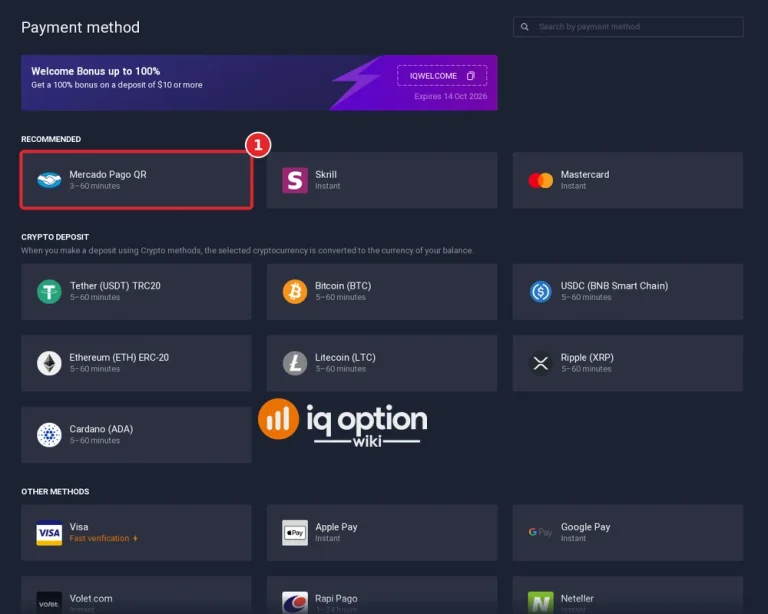Viewport: 768px width, 614px height.
Task: Open the Welcome Bonus up to 100% banner
Action: [x=259, y=83]
